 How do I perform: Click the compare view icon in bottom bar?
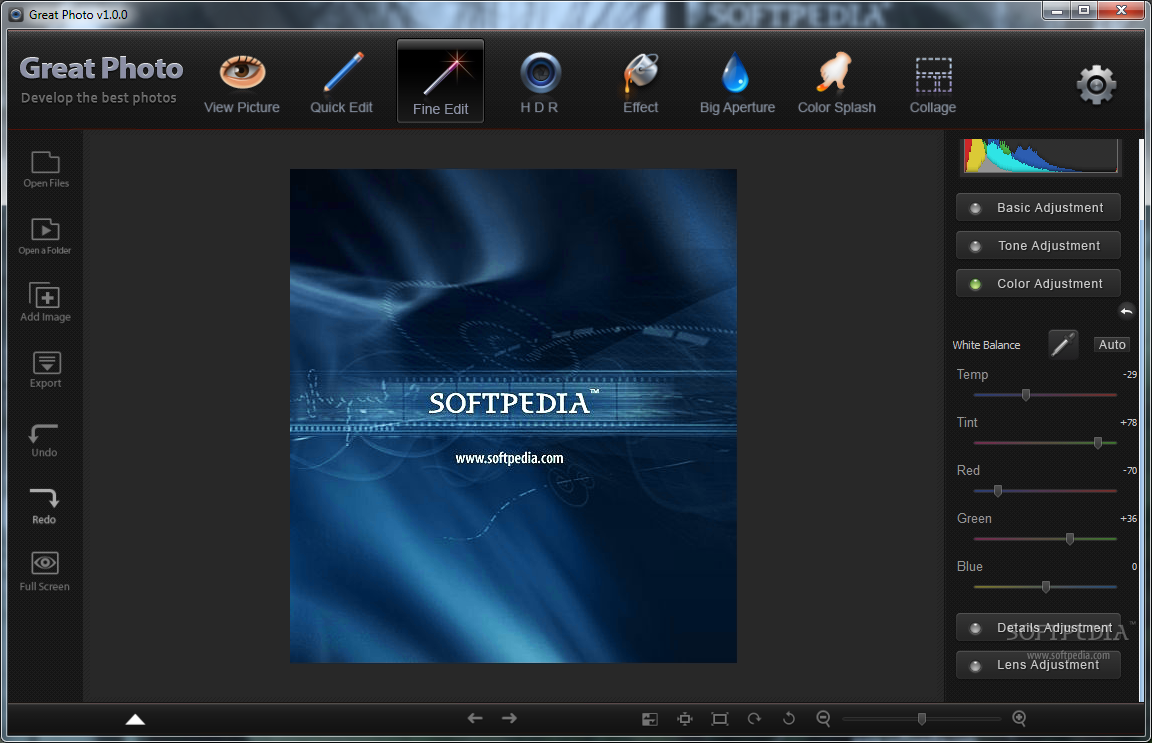(649, 719)
